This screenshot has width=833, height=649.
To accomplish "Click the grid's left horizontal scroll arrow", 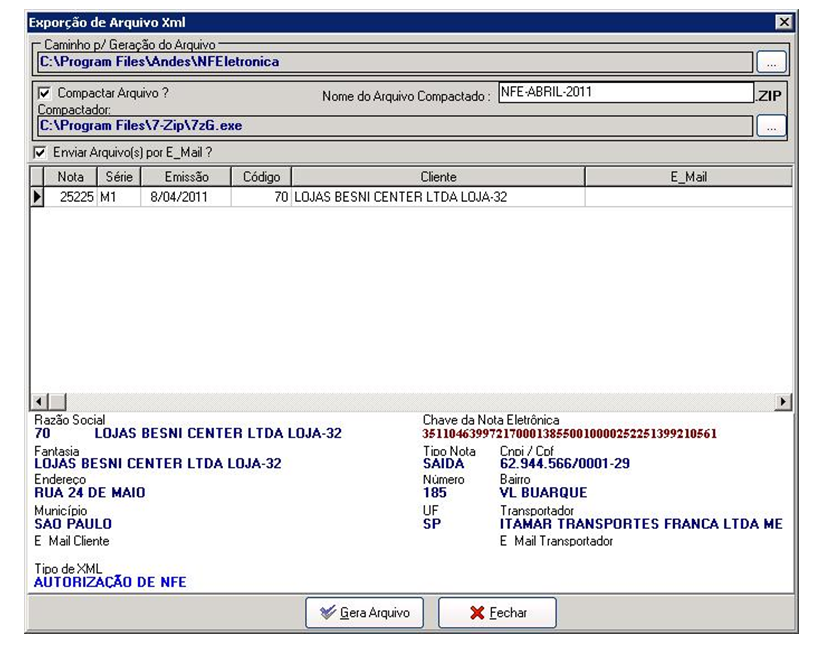I will tap(39, 402).
